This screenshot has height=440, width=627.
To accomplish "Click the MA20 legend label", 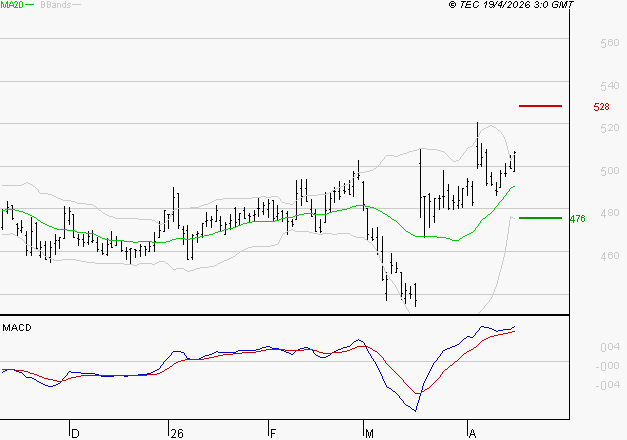I will (11, 6).
